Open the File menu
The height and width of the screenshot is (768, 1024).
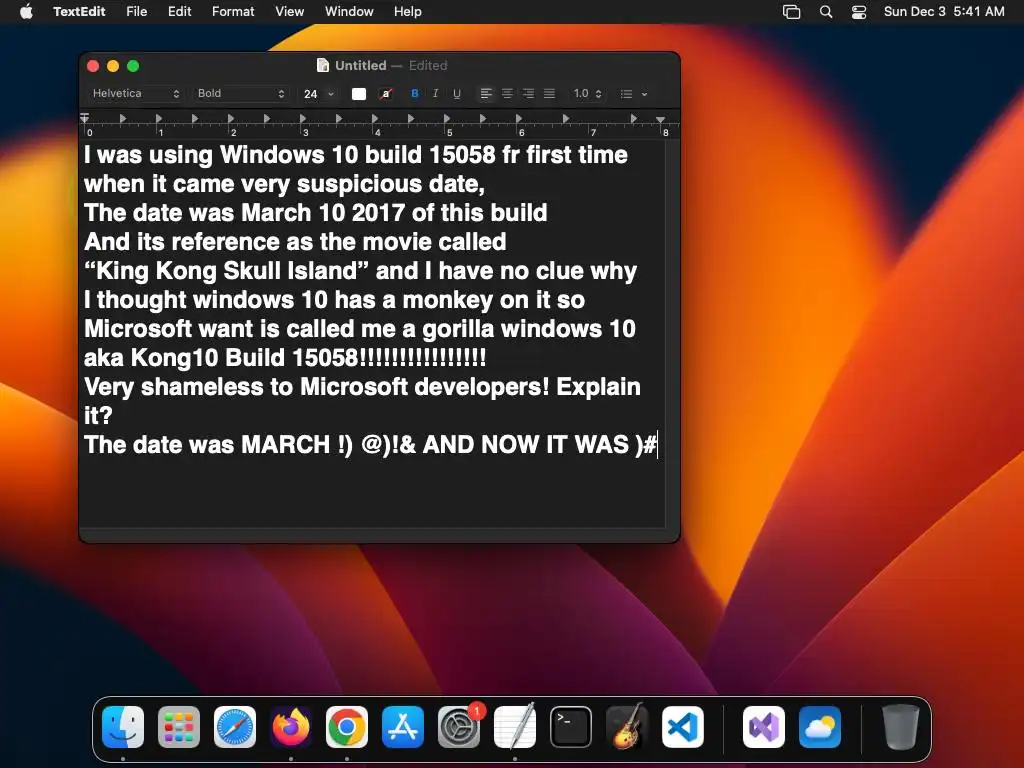coord(136,12)
